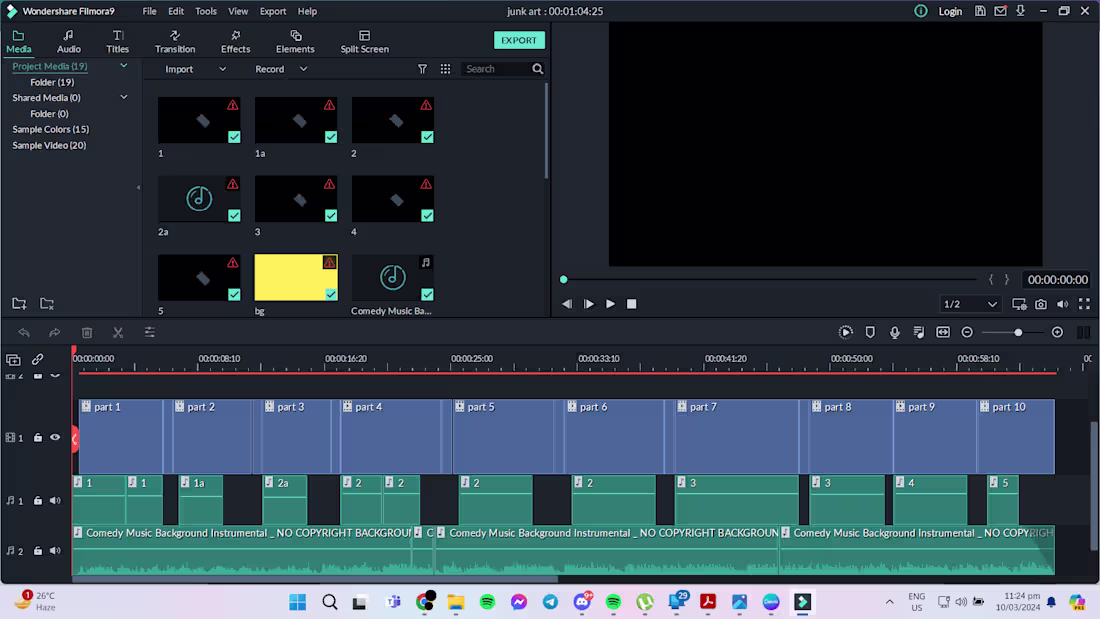Click the timeline zoom slider handle
The height and width of the screenshot is (619, 1100).
[1018, 333]
